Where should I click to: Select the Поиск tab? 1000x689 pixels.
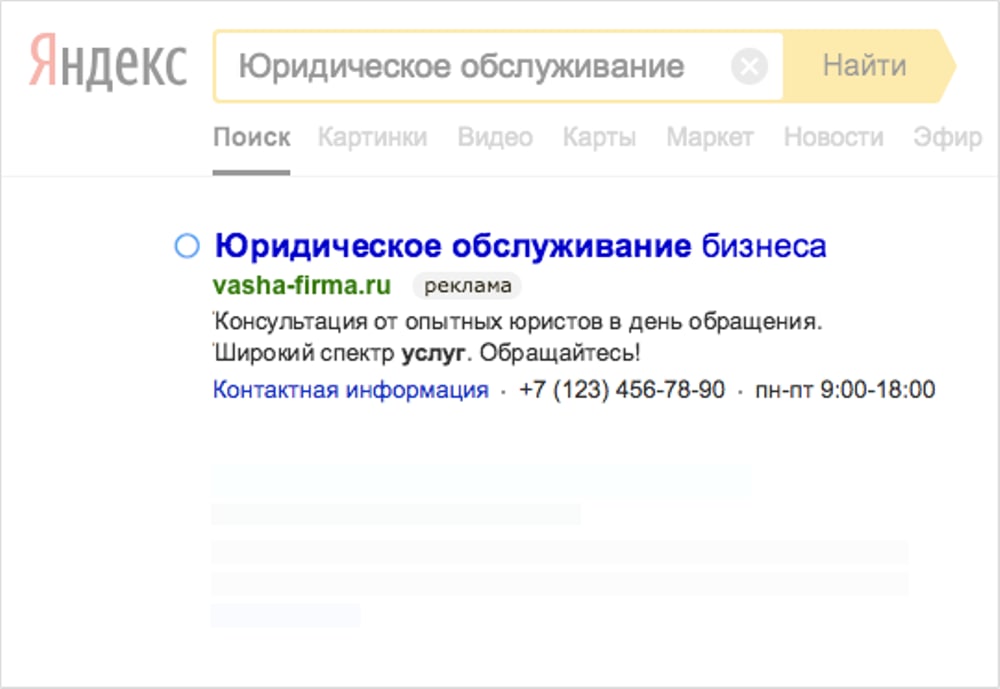click(253, 137)
